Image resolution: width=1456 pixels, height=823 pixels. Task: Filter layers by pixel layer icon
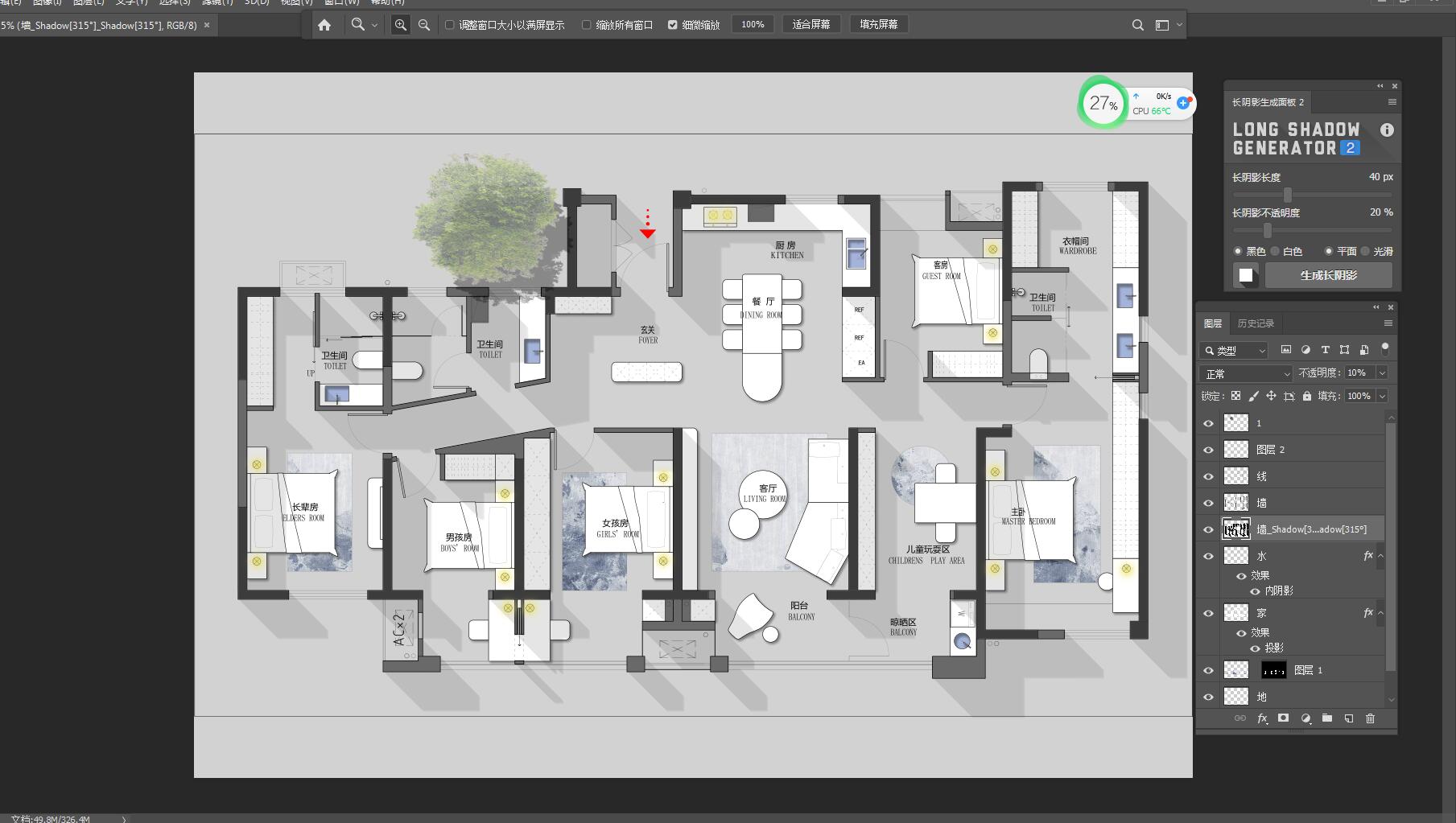point(1285,350)
